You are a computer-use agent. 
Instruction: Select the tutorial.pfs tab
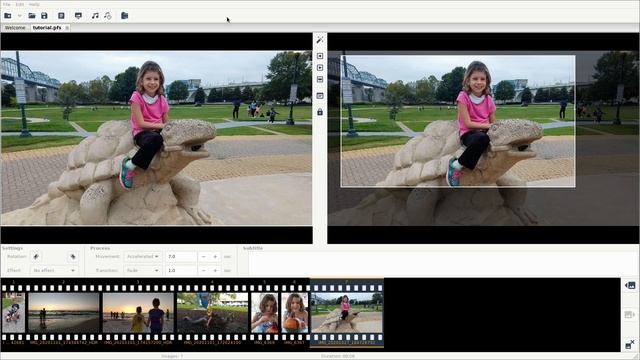pos(47,28)
